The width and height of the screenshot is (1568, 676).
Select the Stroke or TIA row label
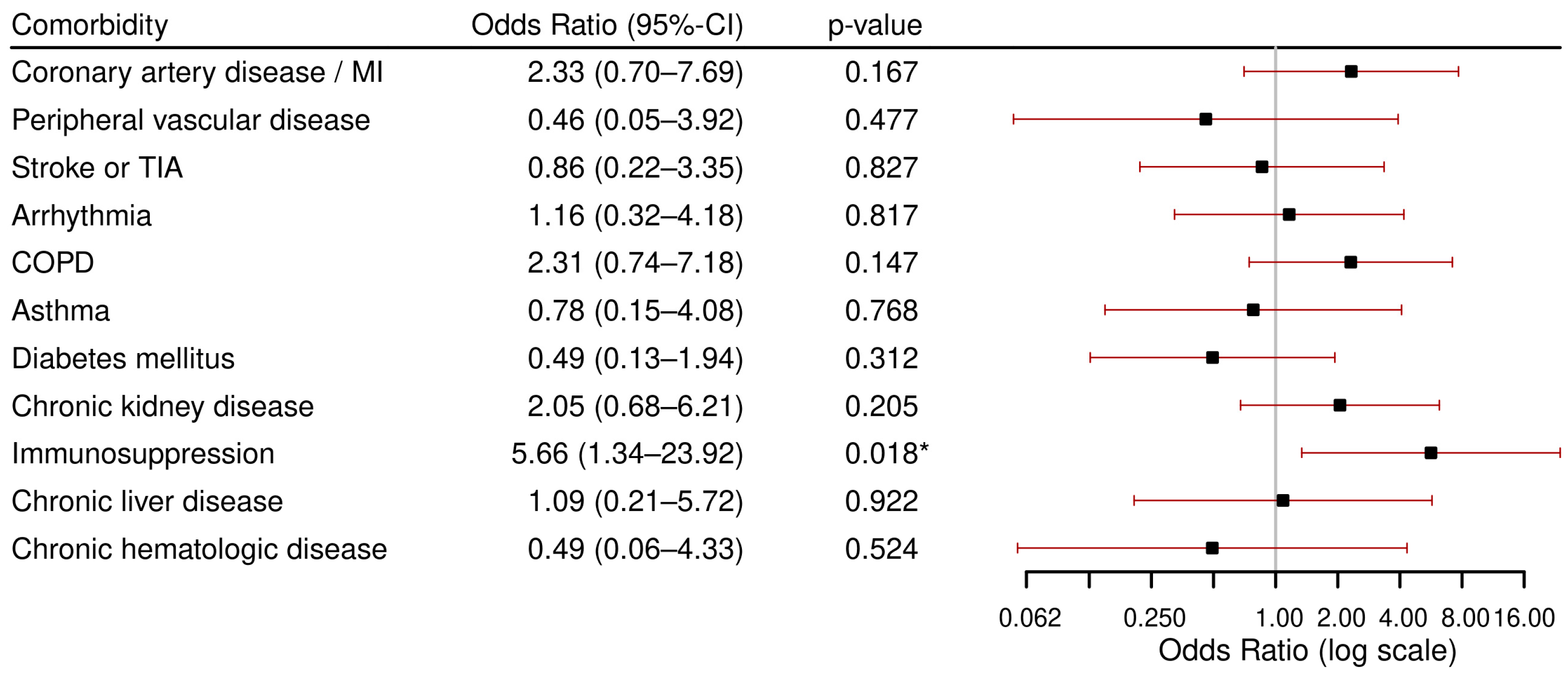tap(97, 167)
